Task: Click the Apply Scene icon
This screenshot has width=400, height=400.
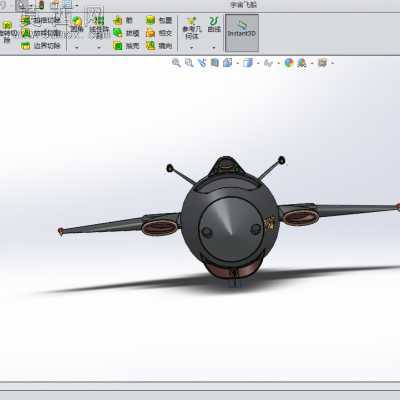Action: coord(302,63)
